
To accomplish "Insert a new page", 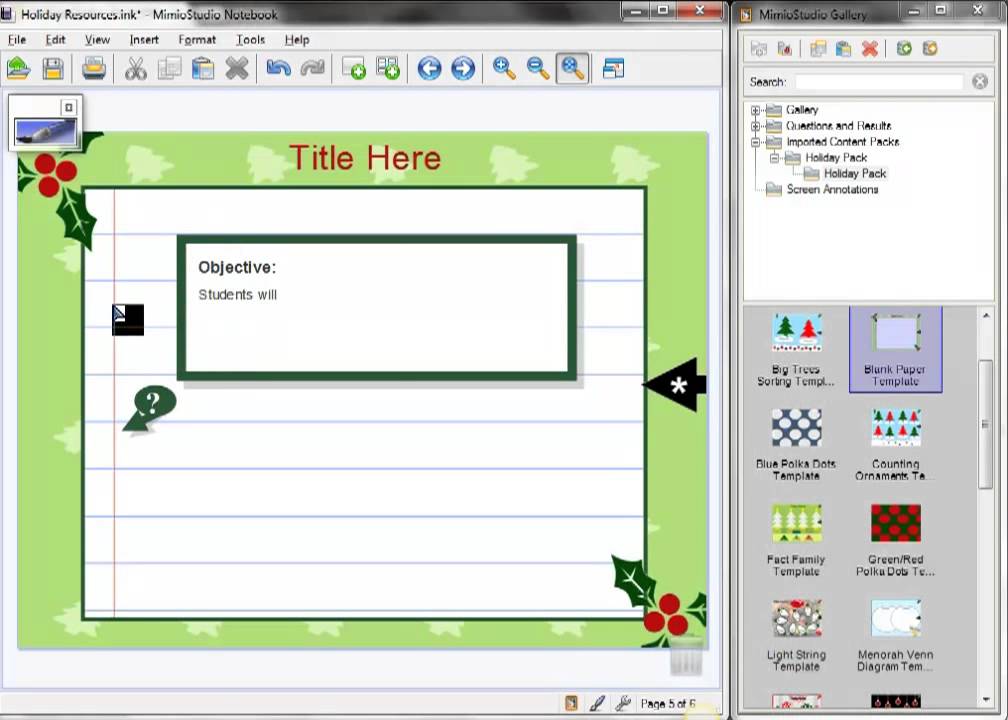I will [354, 68].
